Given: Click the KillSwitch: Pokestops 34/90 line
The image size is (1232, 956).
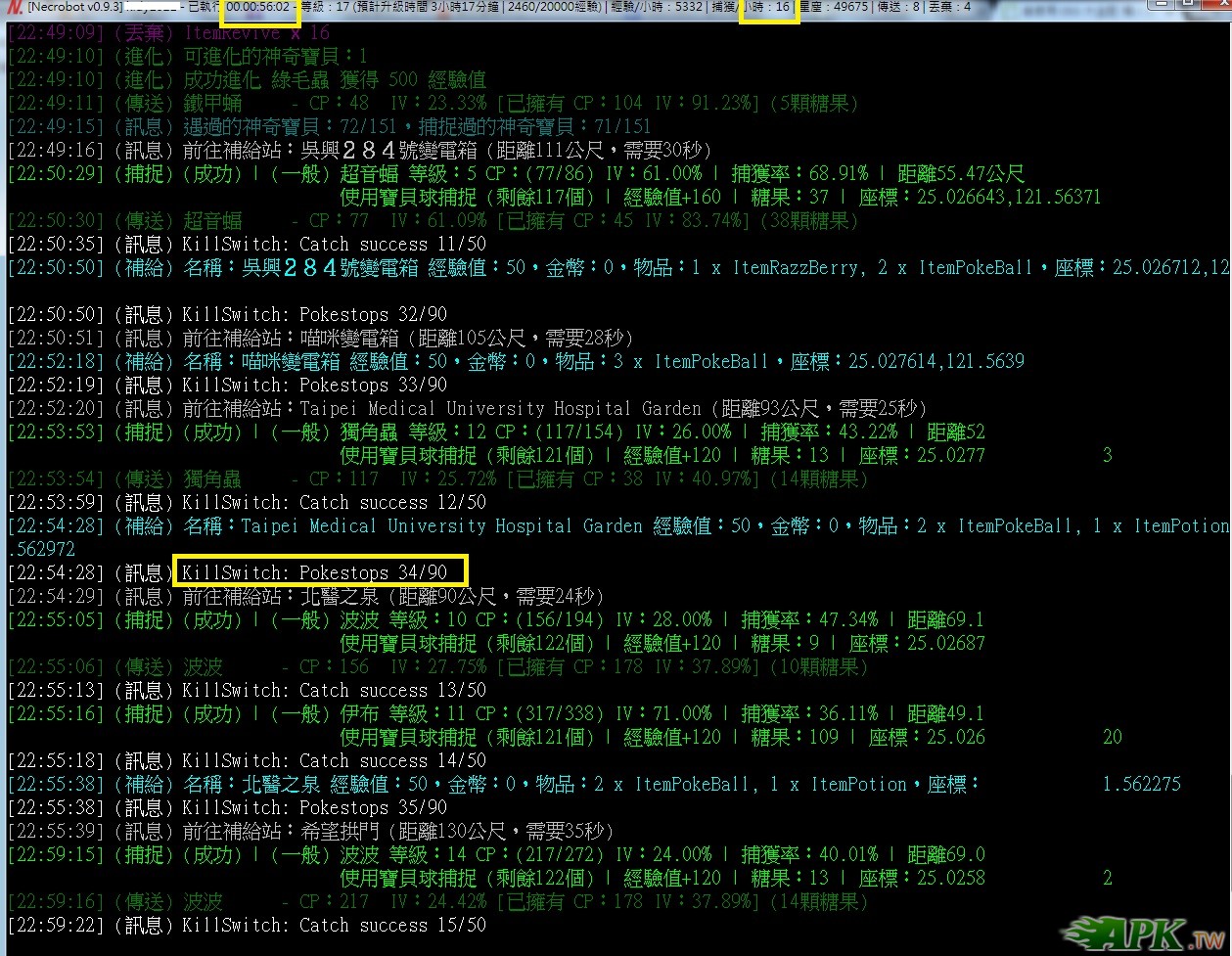Looking at the screenshot, I should coord(227,573).
